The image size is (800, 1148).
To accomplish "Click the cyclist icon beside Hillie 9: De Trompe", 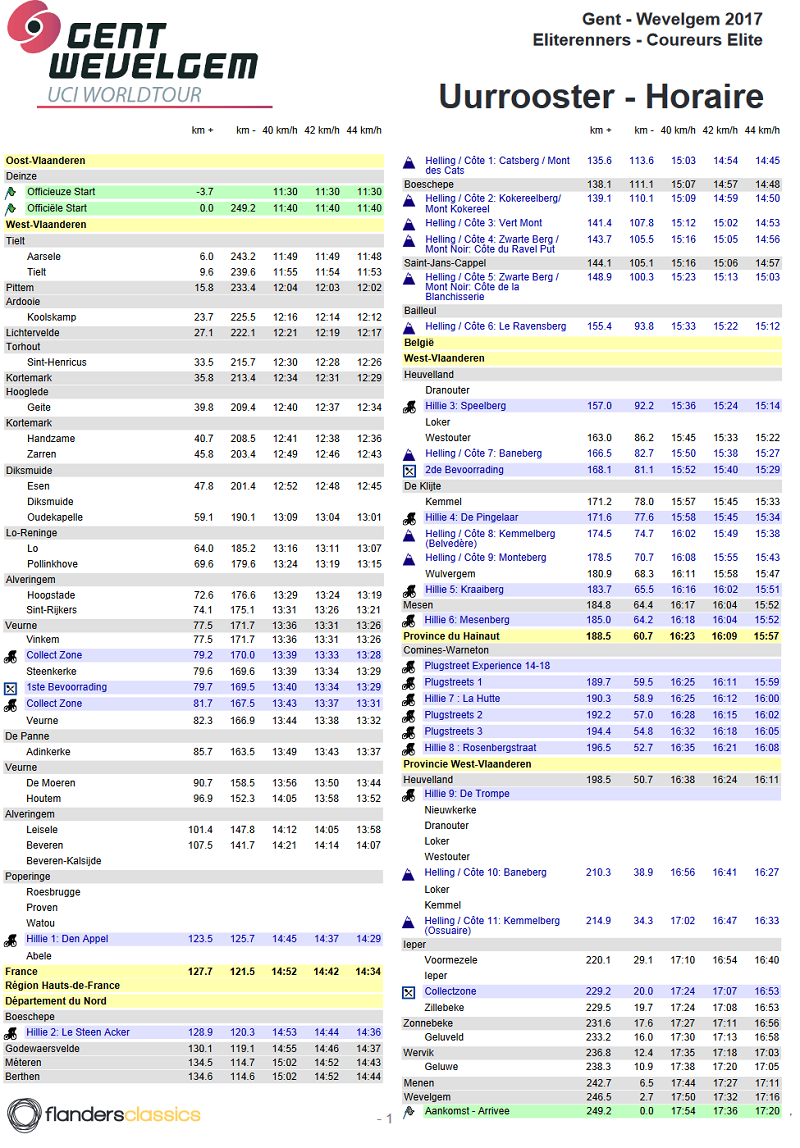I will 409,795.
